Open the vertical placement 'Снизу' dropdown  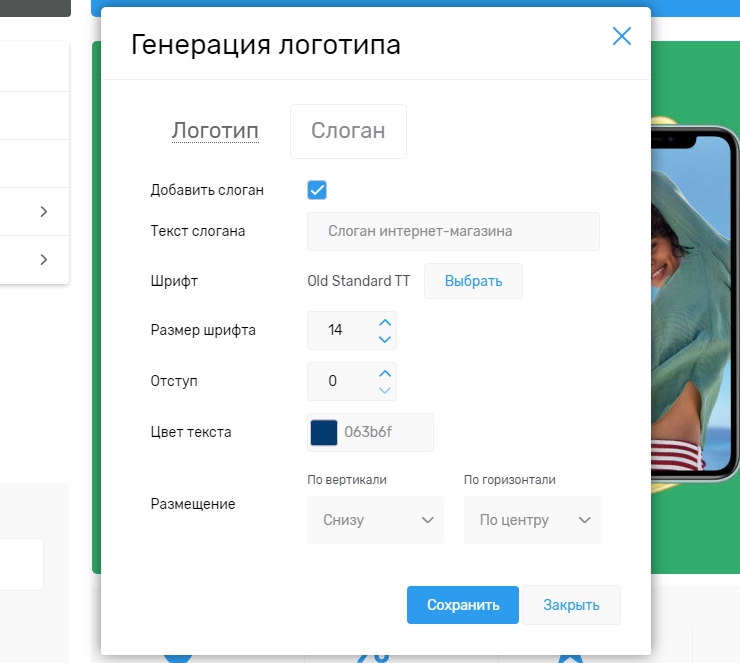(375, 520)
